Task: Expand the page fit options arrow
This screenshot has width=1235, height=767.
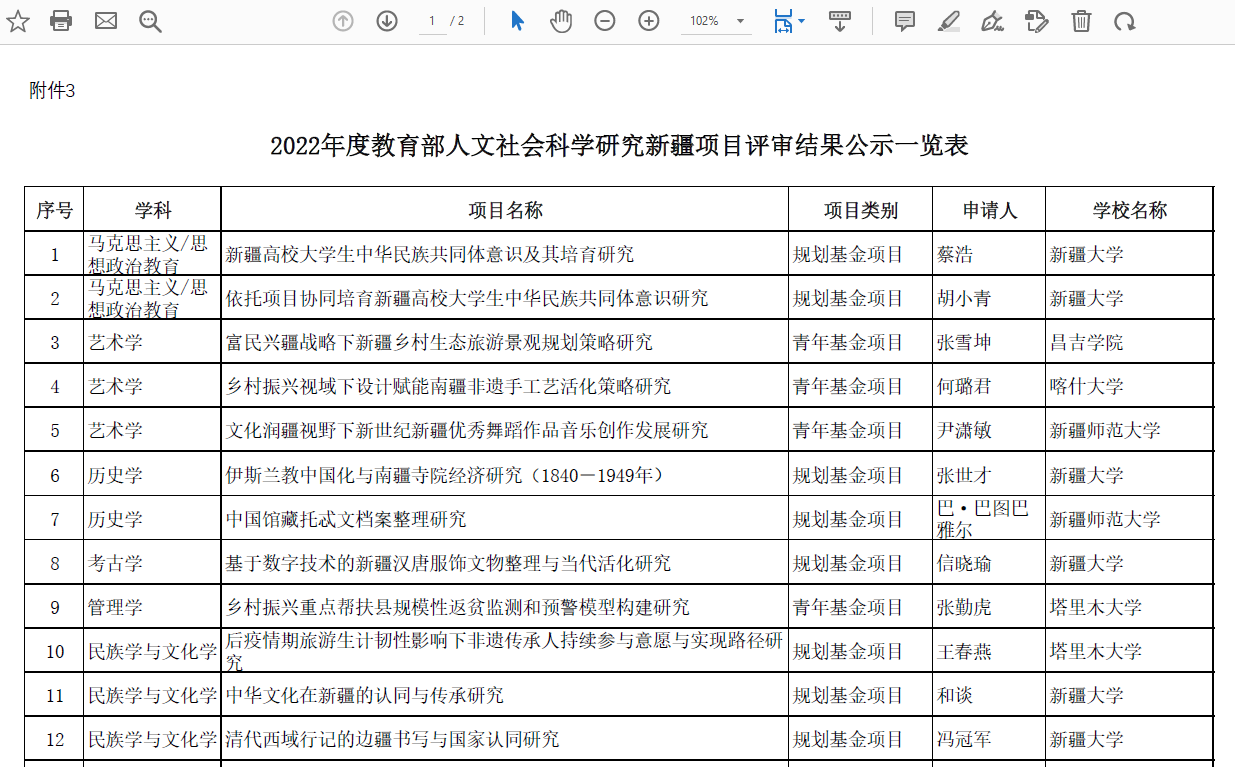Action: (802, 21)
